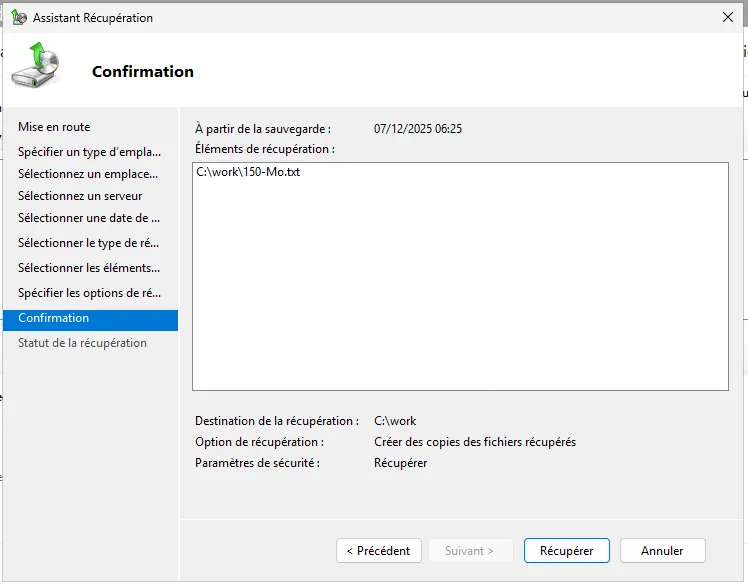The image size is (748, 585).
Task: Click the recovery disk icon beside Confirmation heading
Action: tap(35, 66)
